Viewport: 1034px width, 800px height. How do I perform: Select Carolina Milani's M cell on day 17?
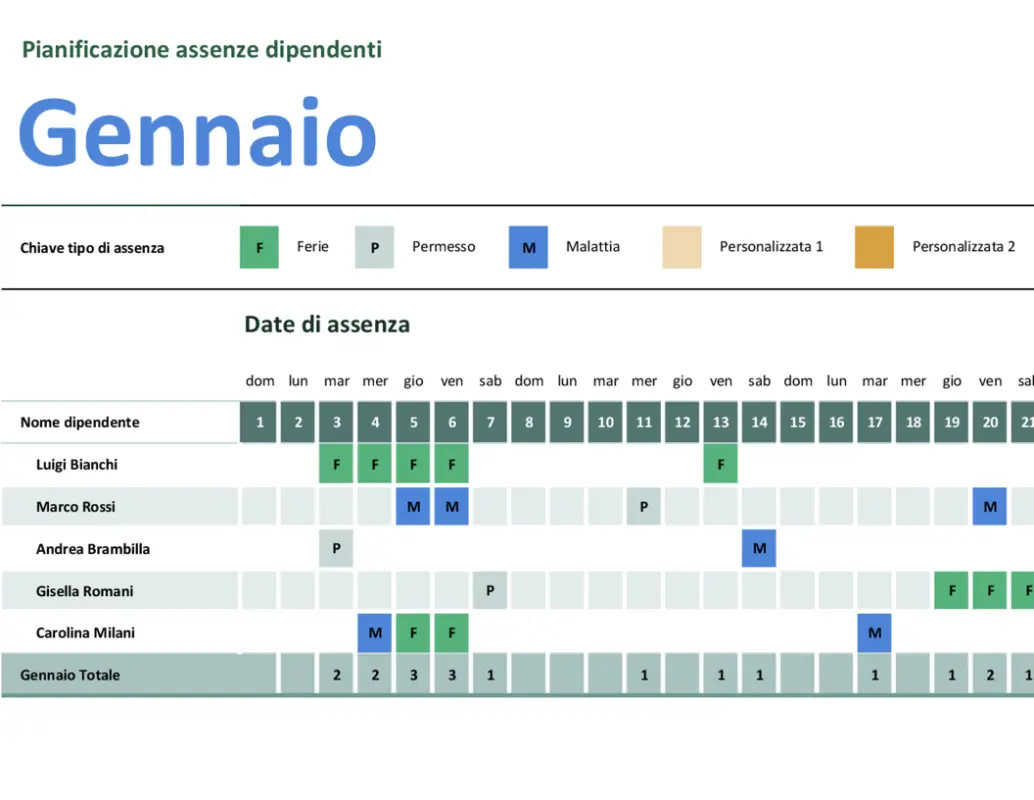(874, 632)
